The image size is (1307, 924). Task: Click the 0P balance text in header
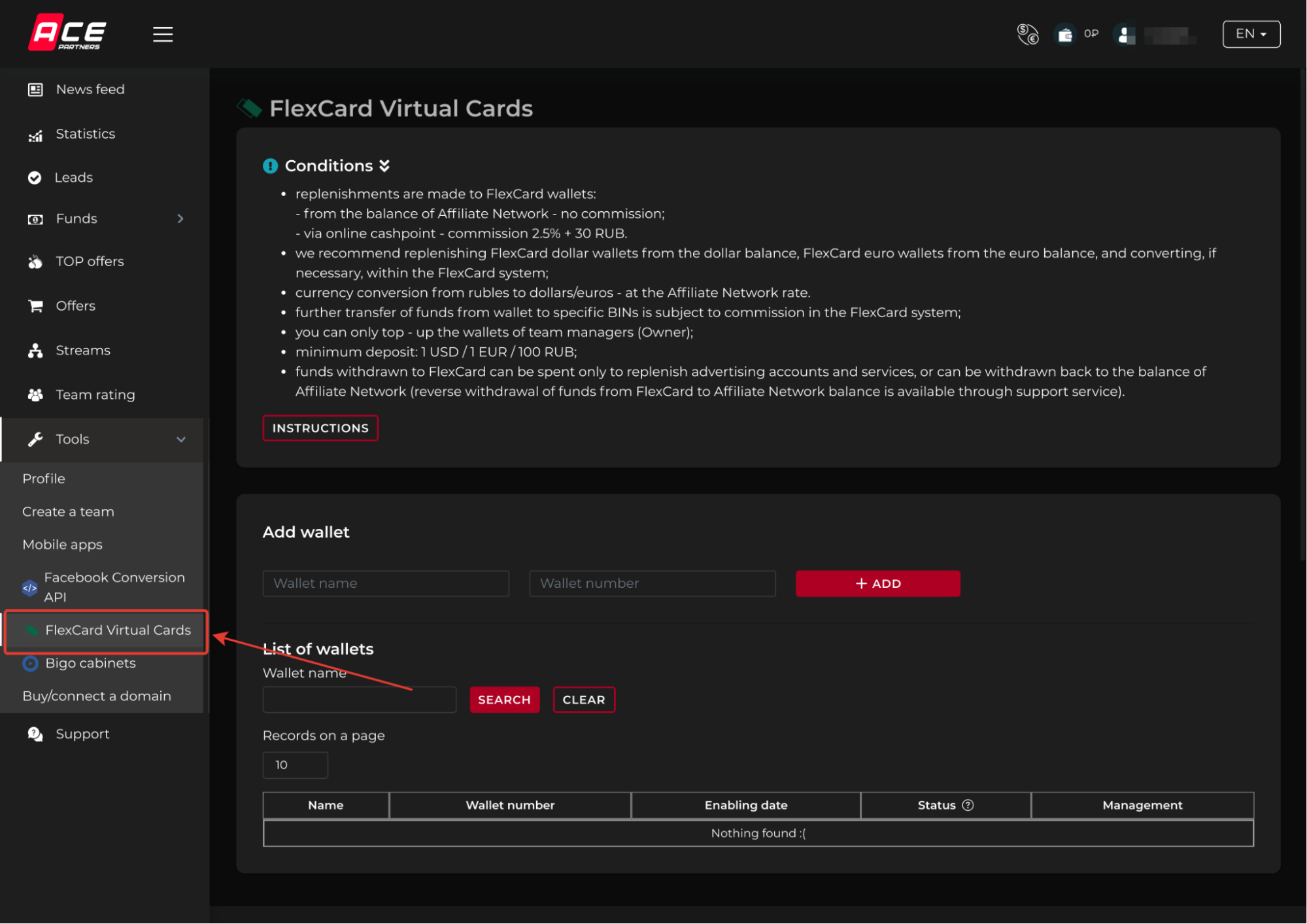(x=1091, y=34)
